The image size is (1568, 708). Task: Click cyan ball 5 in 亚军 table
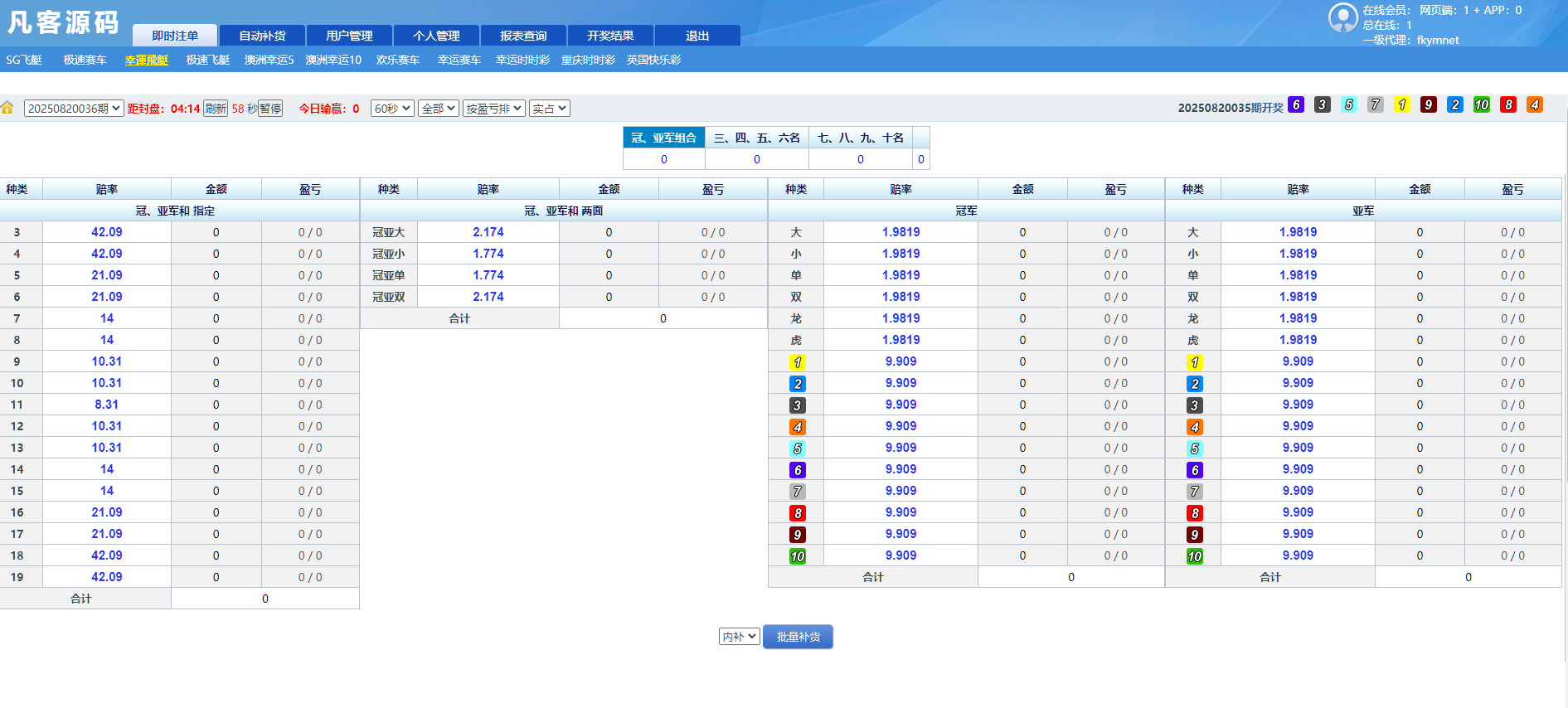(1194, 449)
